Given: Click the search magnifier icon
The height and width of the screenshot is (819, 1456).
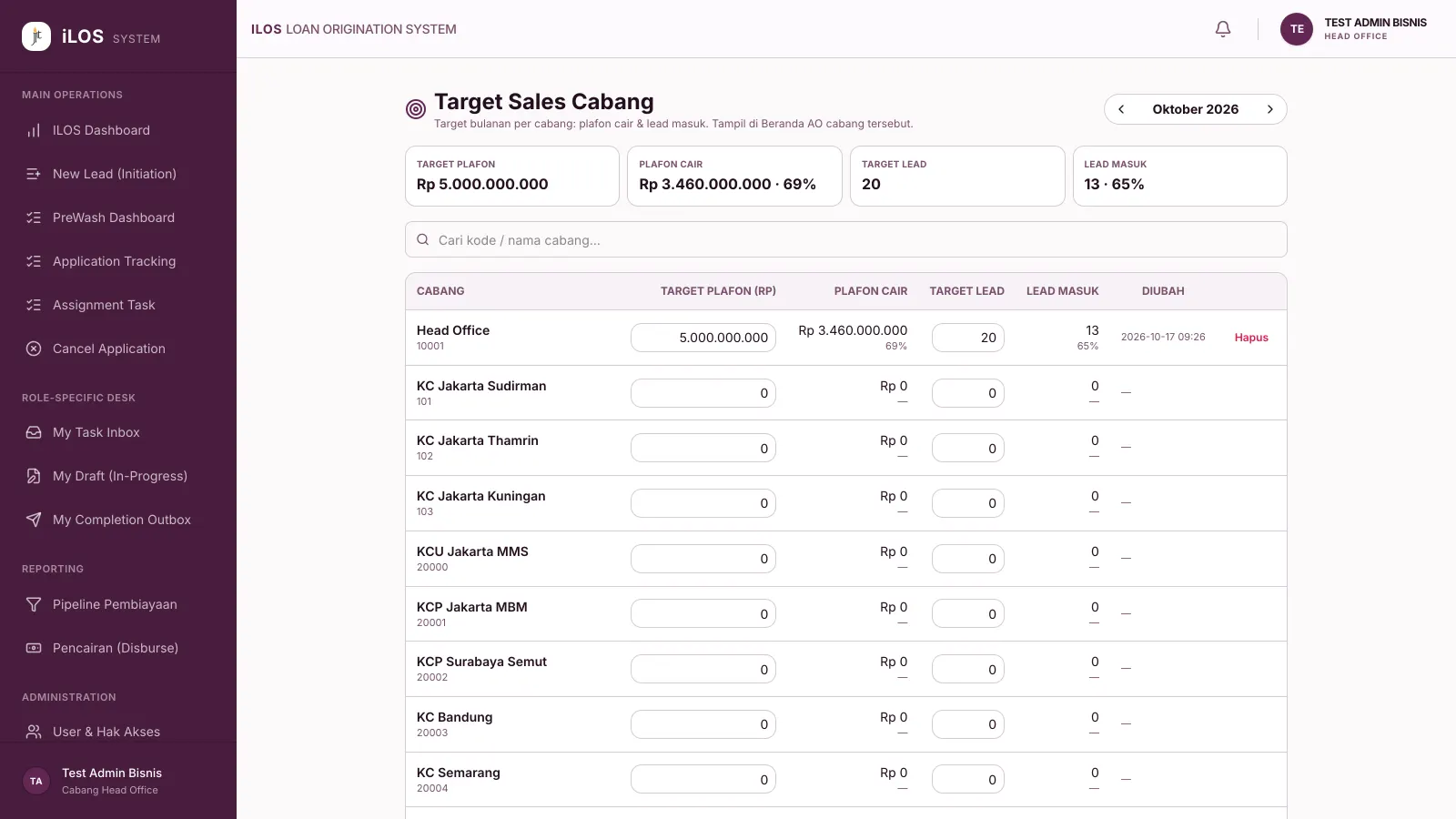Looking at the screenshot, I should click(x=423, y=240).
